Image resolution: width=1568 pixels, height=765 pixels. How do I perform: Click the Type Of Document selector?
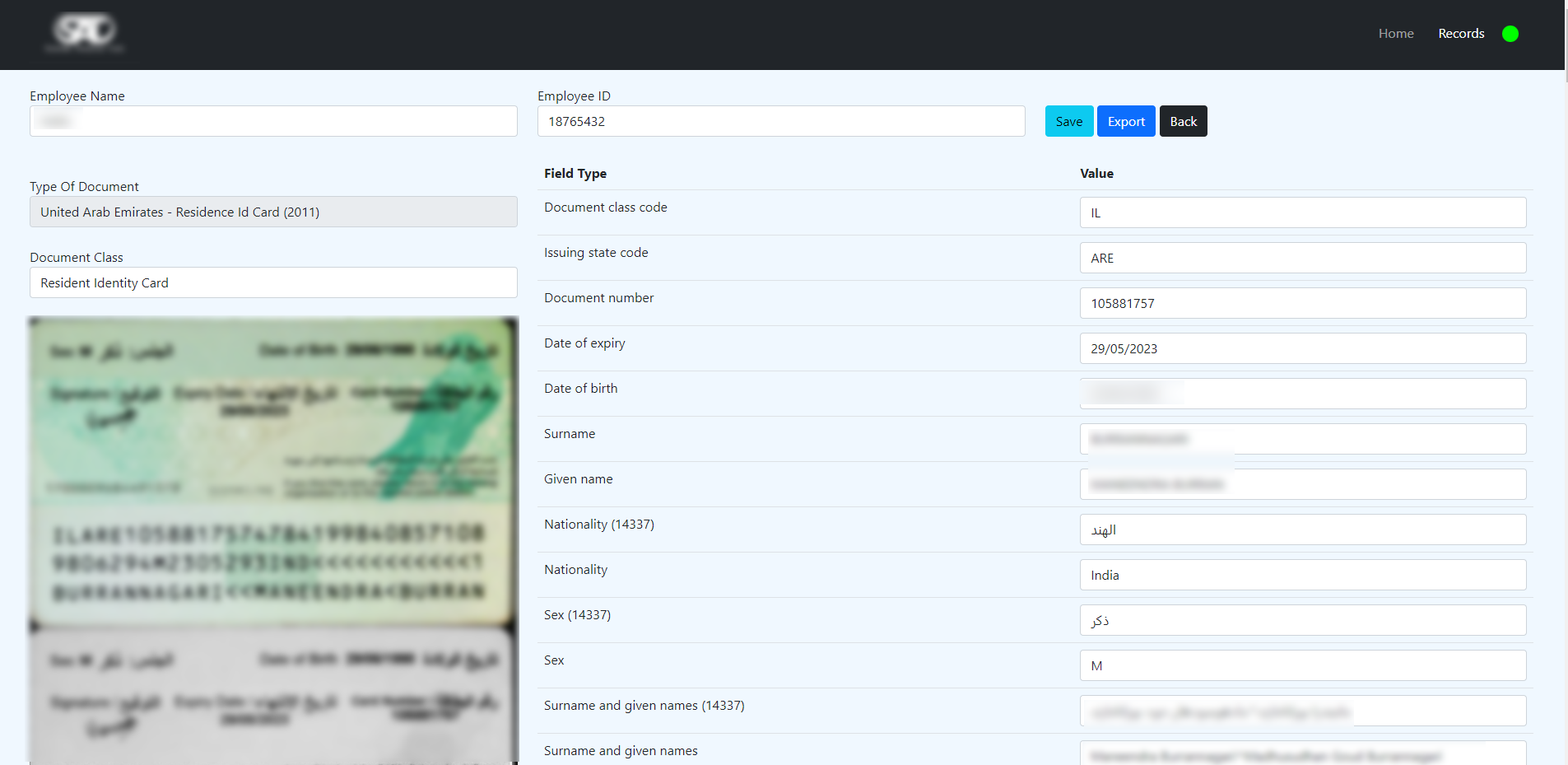point(273,212)
